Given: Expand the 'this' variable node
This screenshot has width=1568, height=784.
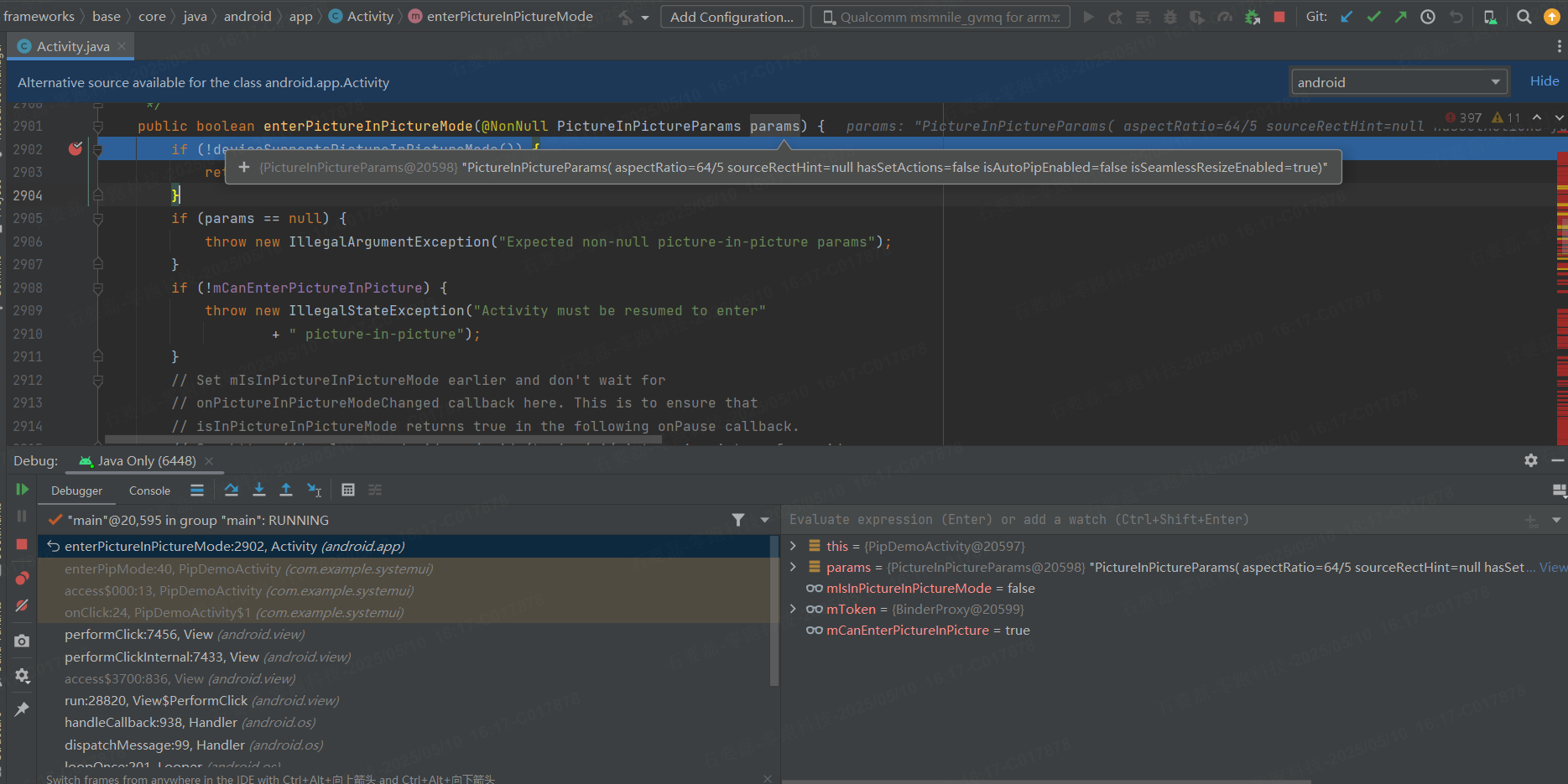Looking at the screenshot, I should [x=793, y=546].
